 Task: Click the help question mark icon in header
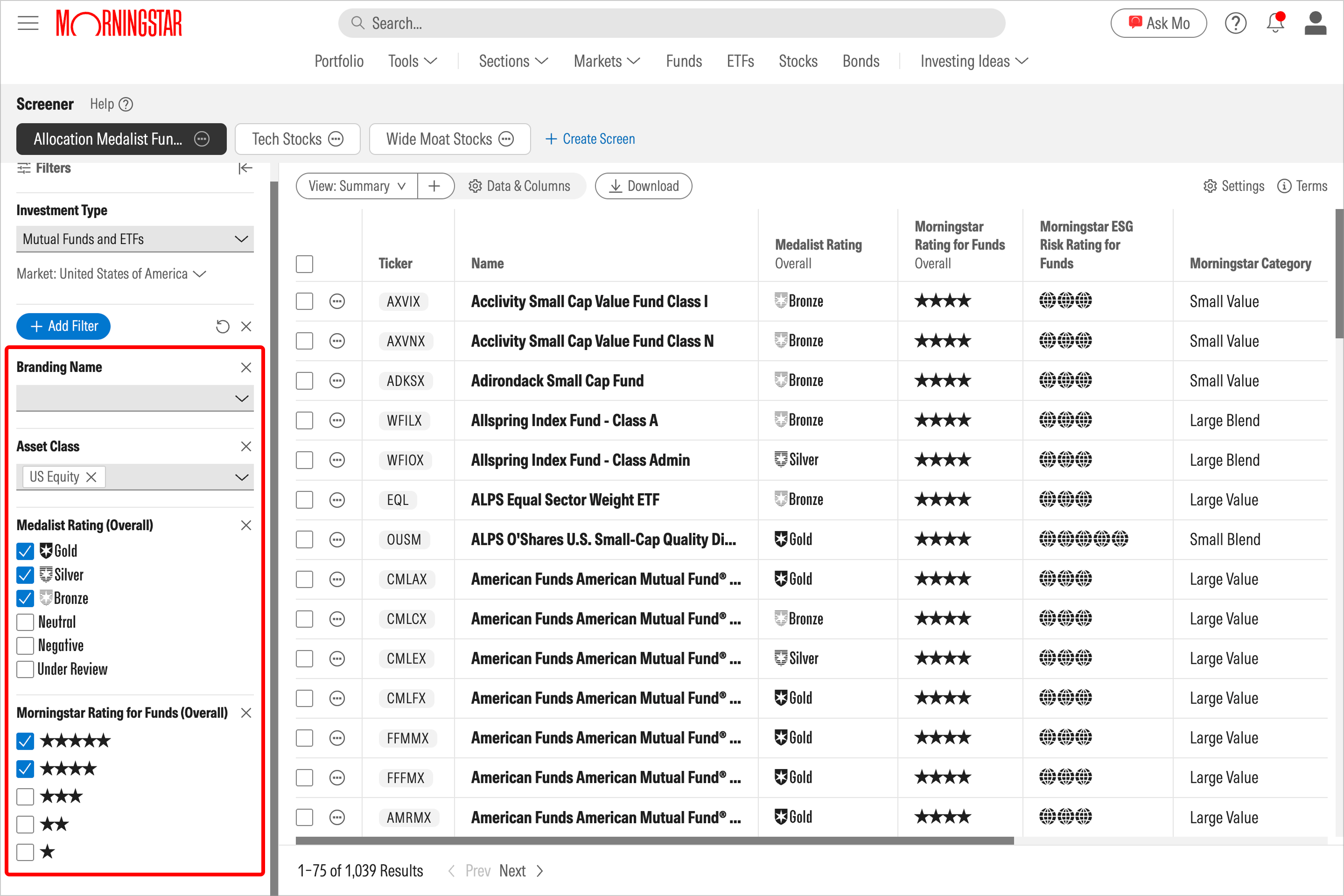pos(1235,23)
